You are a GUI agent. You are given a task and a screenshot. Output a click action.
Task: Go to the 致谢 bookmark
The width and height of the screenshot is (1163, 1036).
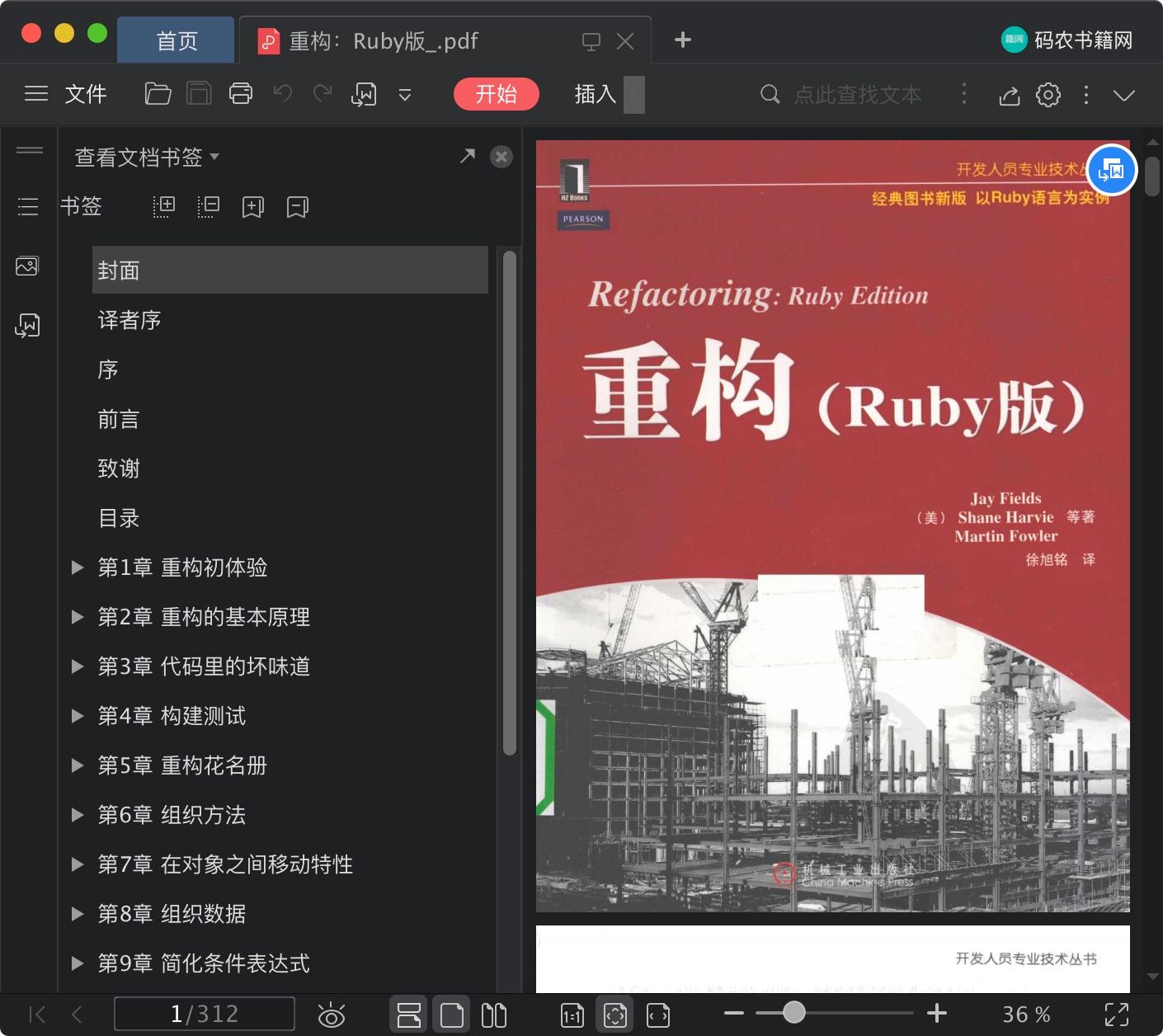(118, 469)
